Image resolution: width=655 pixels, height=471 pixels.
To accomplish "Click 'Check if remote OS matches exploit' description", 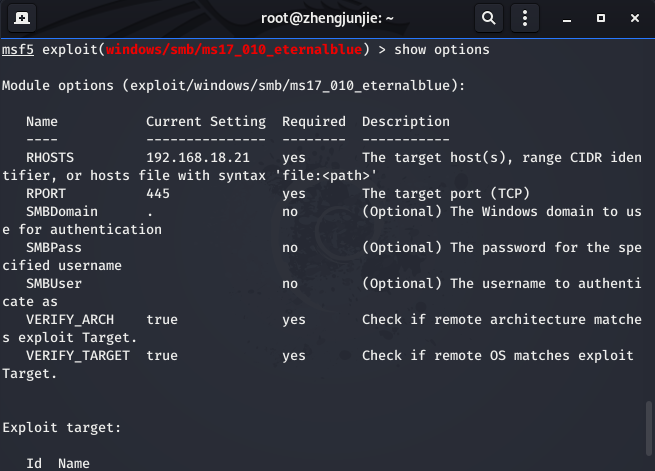I will click(x=498, y=356).
